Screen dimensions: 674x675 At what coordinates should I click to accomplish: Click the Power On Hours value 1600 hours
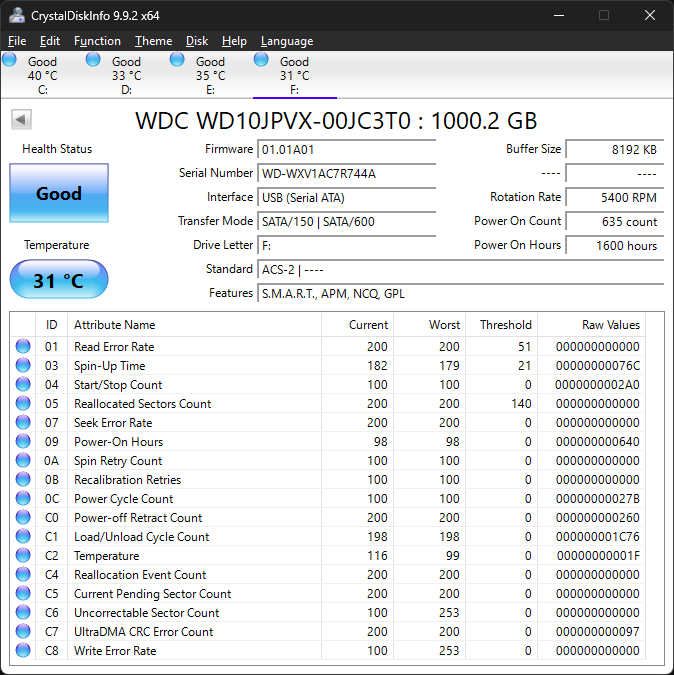pos(615,246)
